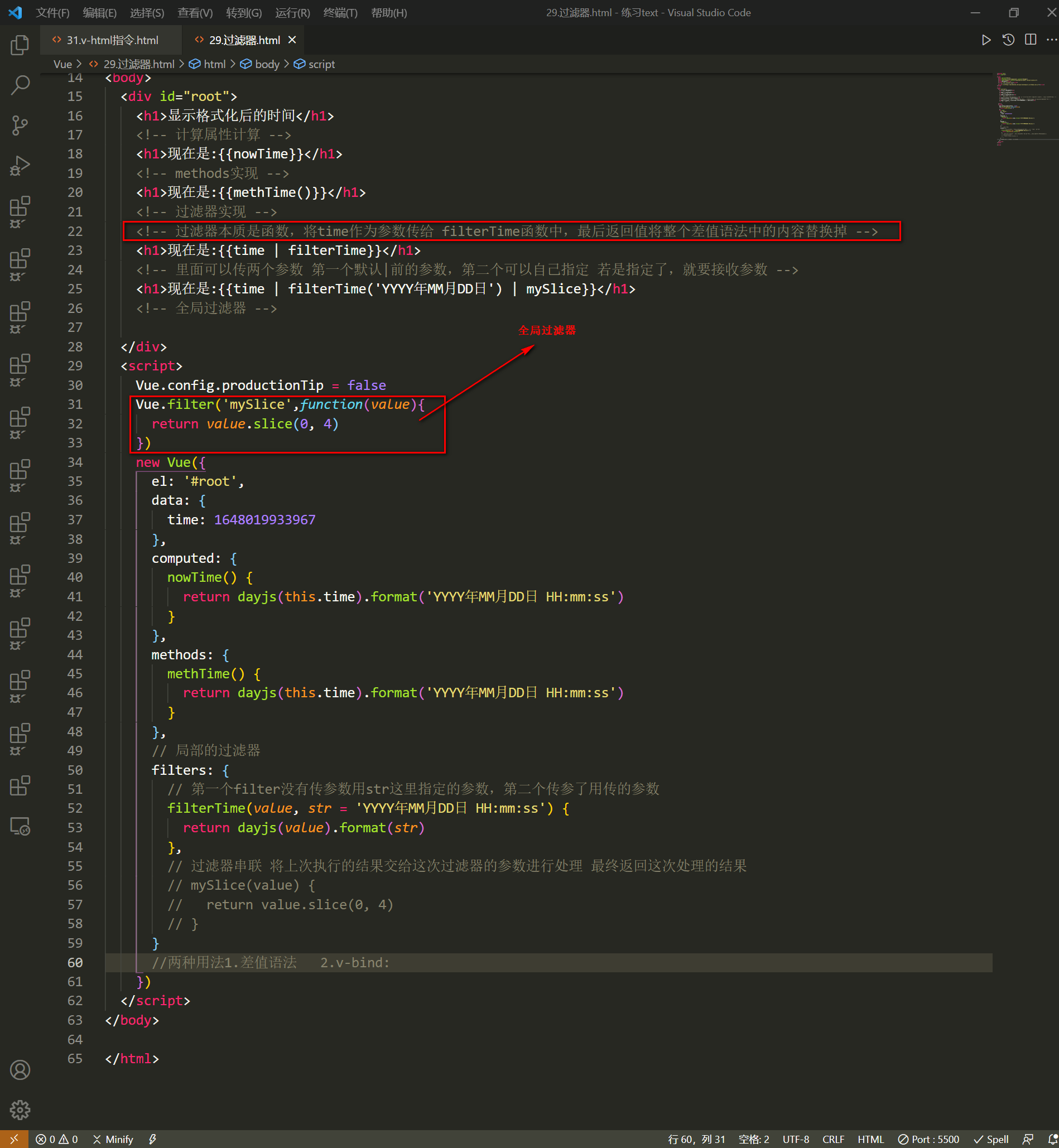Click the feedback icon in status bar
Screen dimensions: 1059x1148
tap(1028, 1139)
